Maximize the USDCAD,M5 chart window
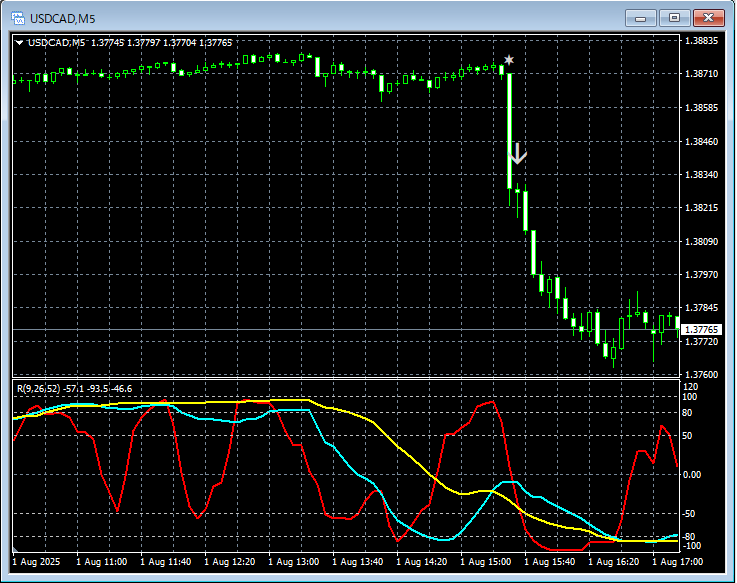737x583 pixels. coord(674,18)
